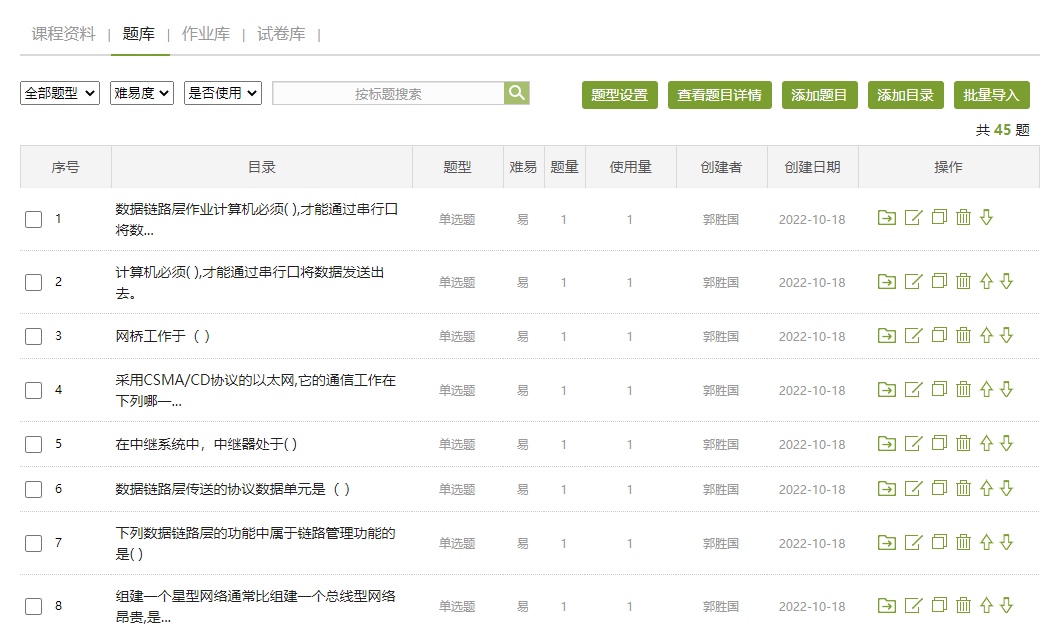Click the 按标题搜索 search field
This screenshot has width=1053, height=634.
[388, 93]
